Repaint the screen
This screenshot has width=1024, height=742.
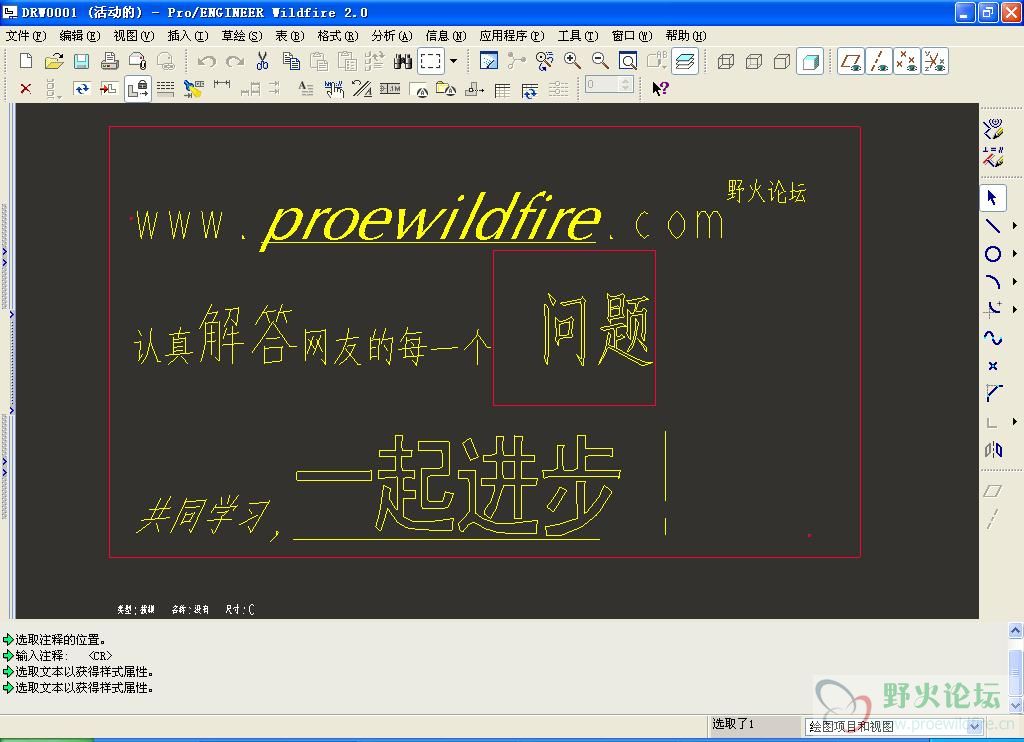(488, 61)
